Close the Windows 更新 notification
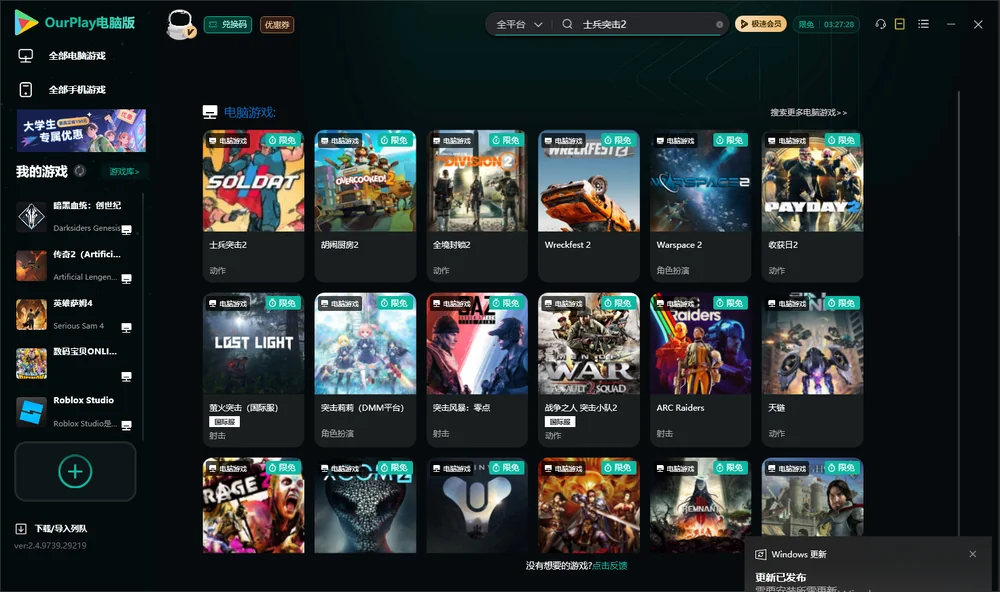The width and height of the screenshot is (1000, 592). coord(973,554)
